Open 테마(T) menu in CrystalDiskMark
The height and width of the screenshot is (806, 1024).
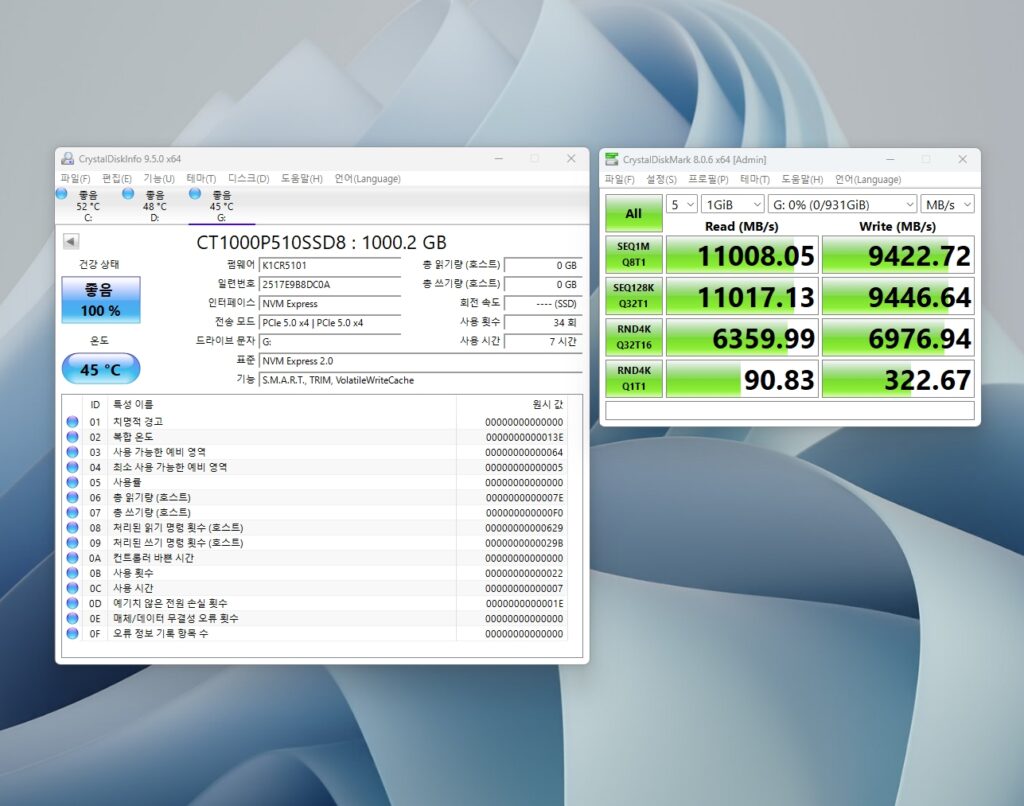[755, 179]
